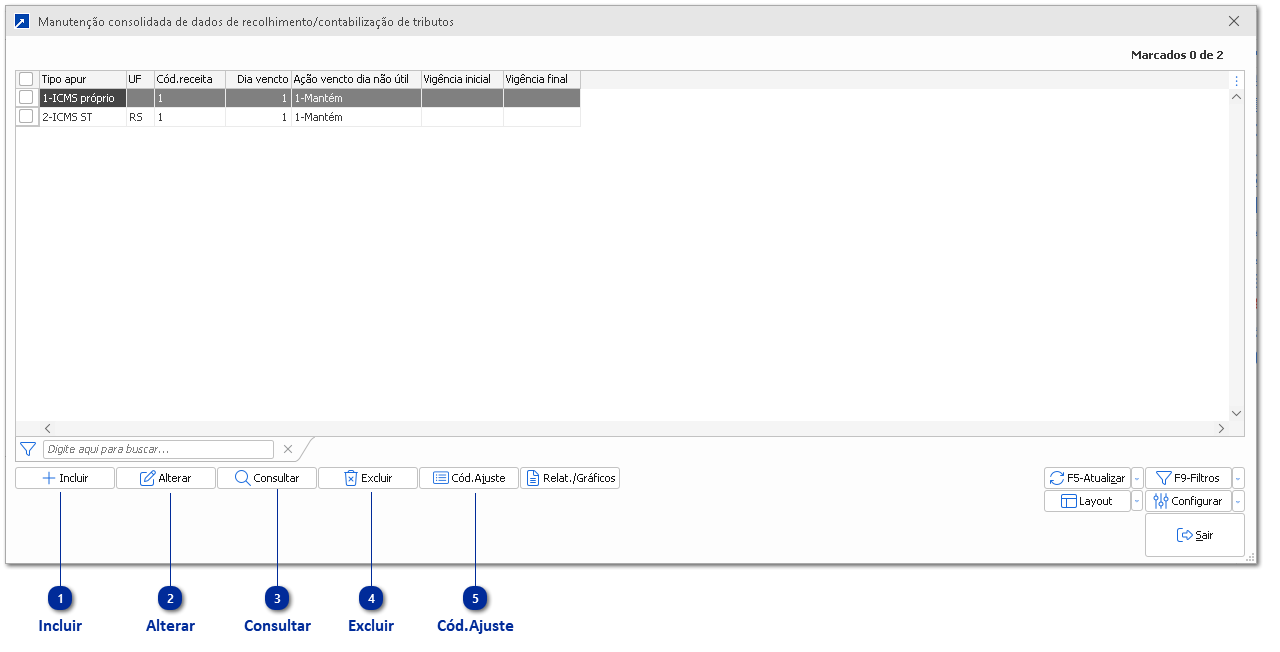This screenshot has width=1280, height=652.
Task: Click the Vigência final column header
Action: [x=542, y=79]
